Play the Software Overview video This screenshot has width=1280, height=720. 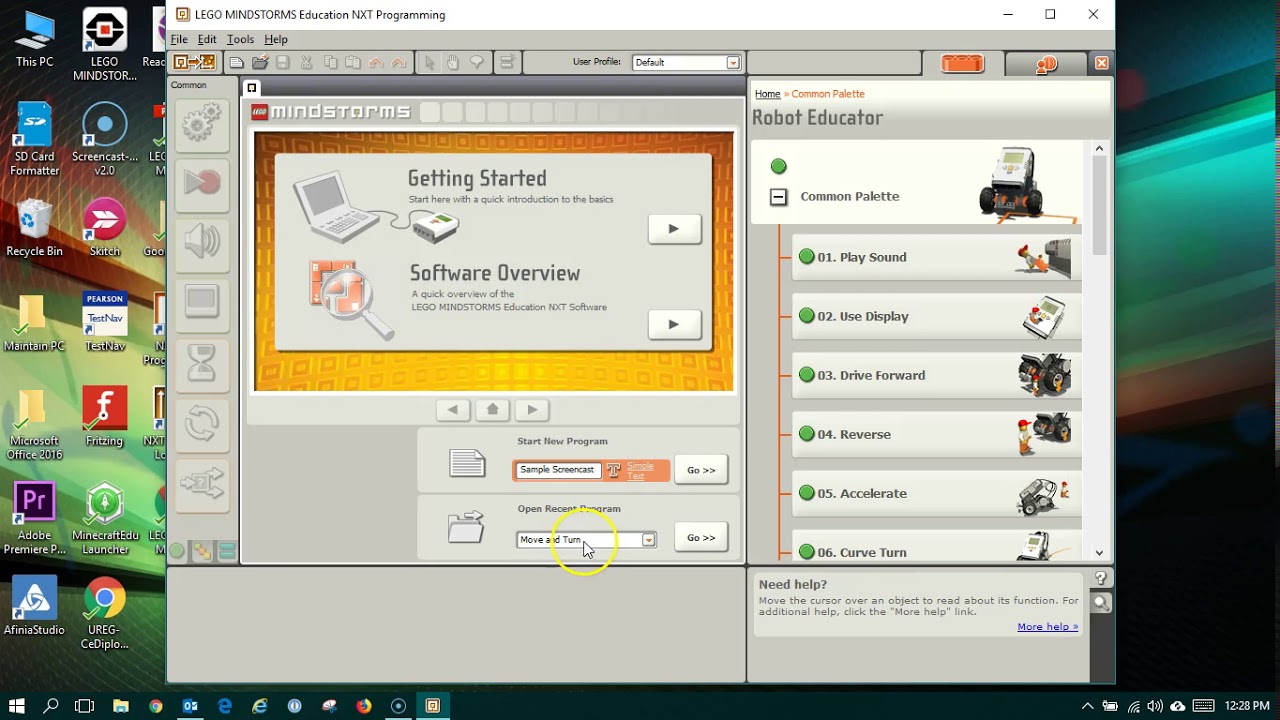(x=674, y=324)
